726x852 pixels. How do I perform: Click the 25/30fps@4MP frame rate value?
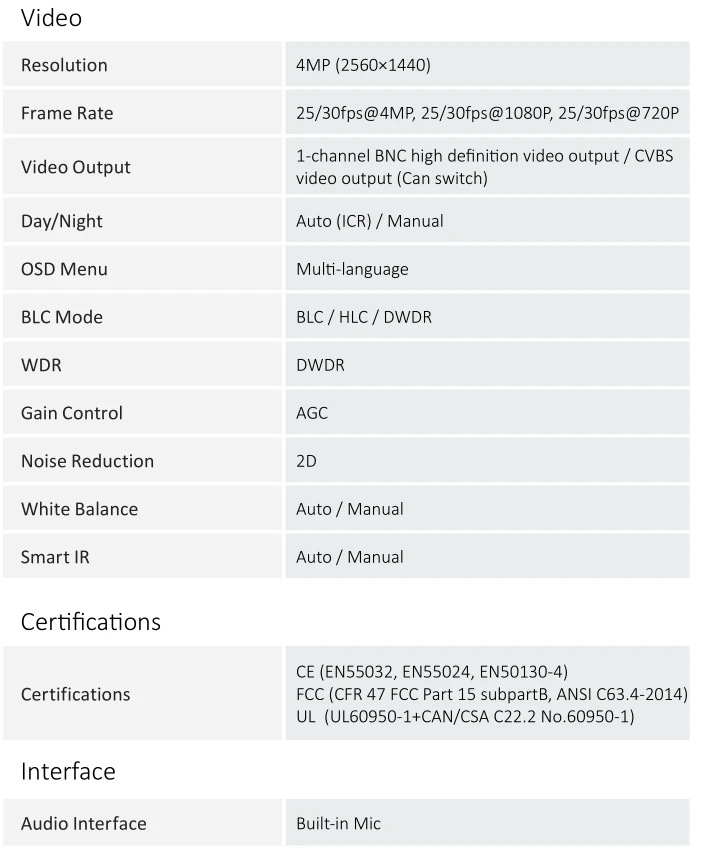[x=354, y=113]
